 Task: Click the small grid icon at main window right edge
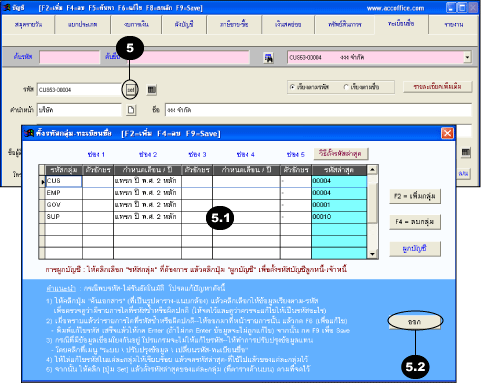click(466, 153)
